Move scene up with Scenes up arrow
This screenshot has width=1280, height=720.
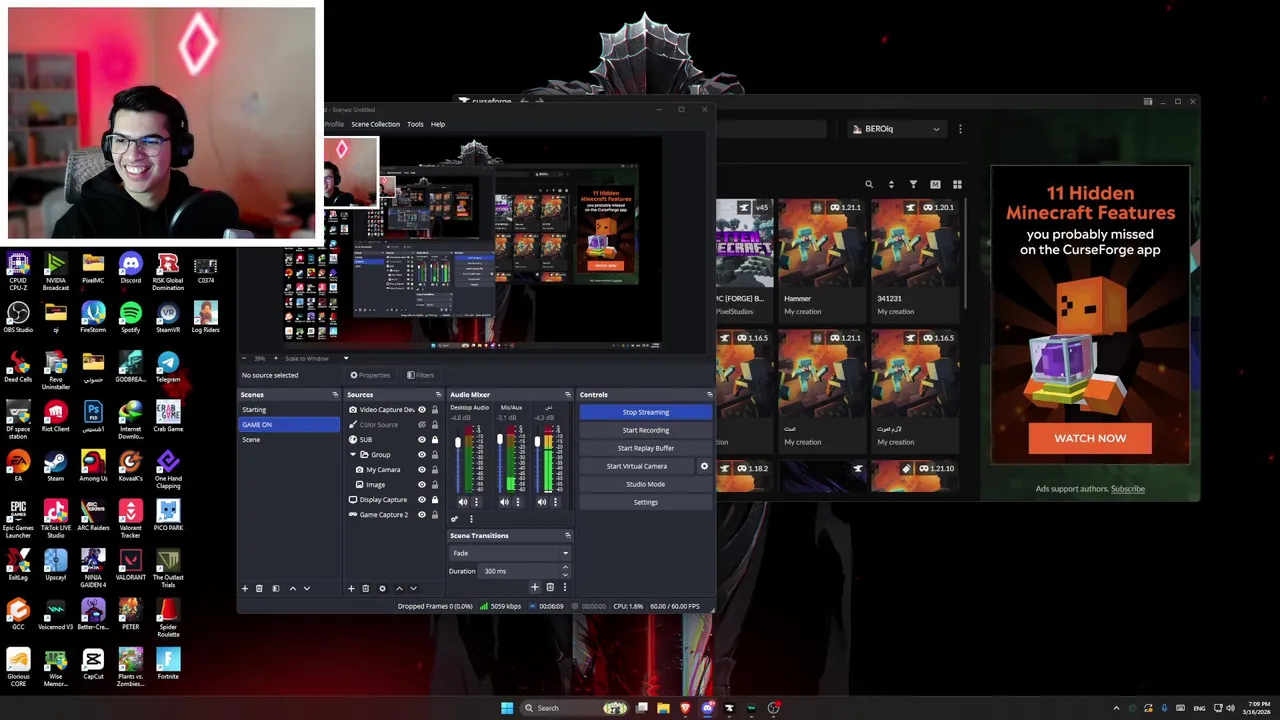(292, 588)
